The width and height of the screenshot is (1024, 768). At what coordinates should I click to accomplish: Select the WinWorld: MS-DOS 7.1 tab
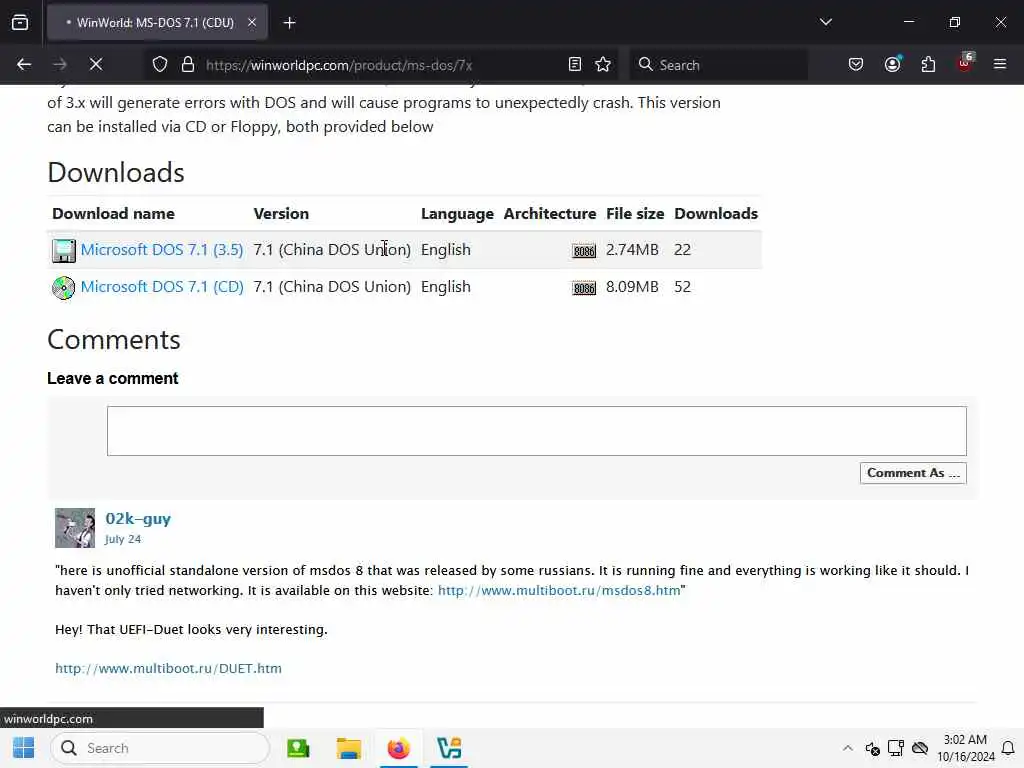157,23
